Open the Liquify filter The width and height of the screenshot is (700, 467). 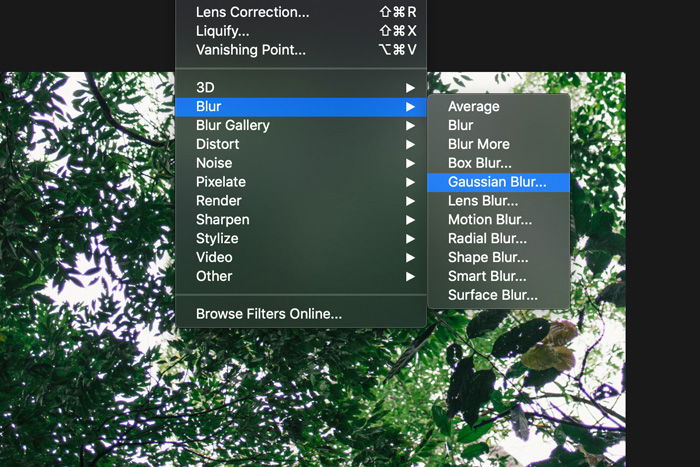pos(301,31)
